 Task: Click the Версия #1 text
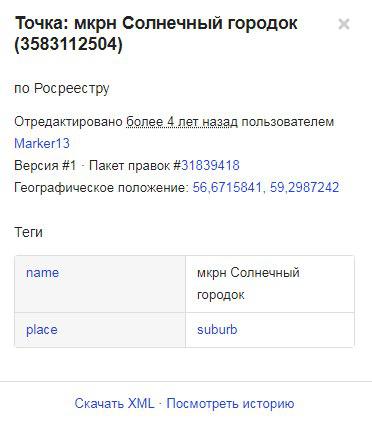coord(45,166)
